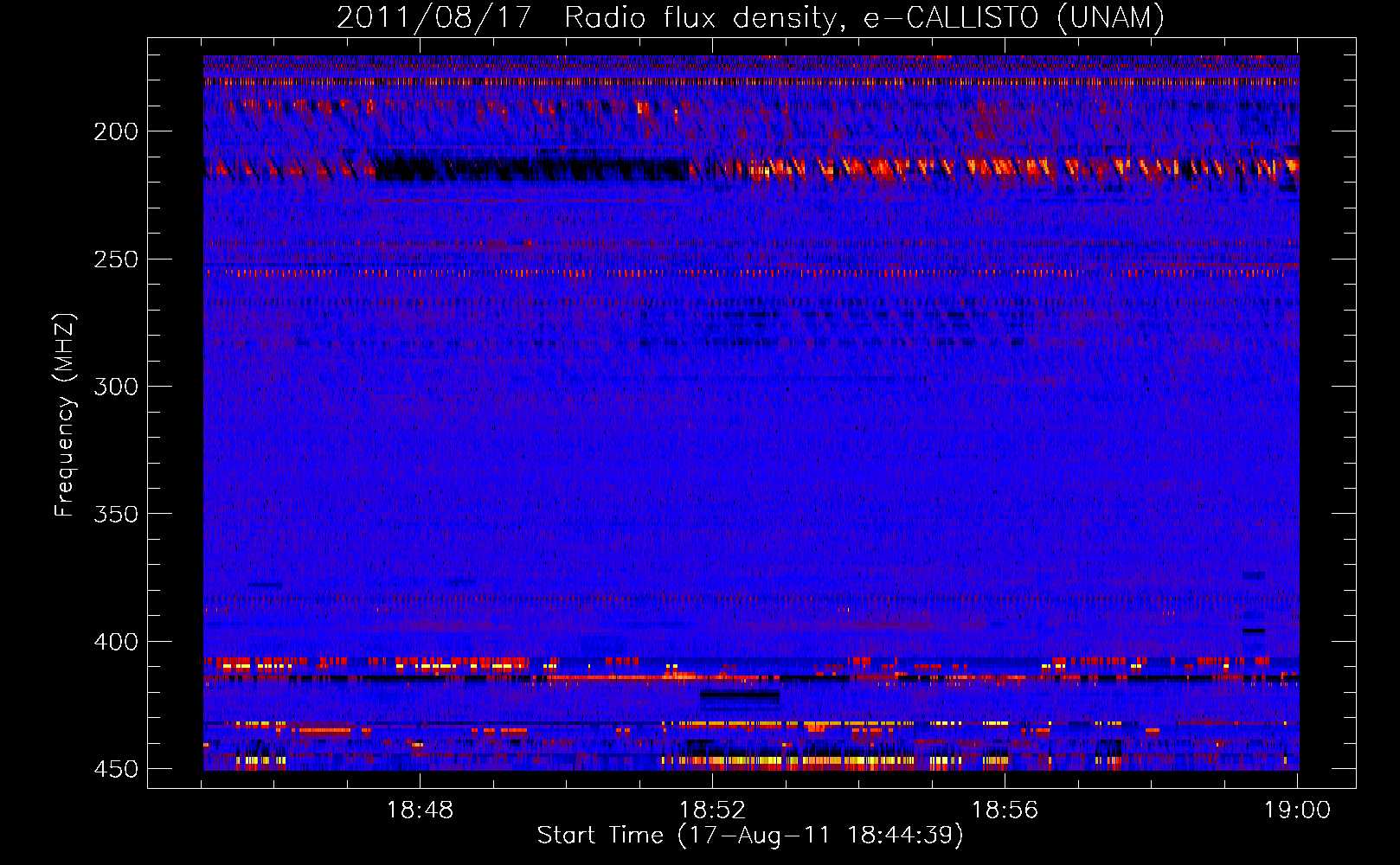
Task: Click the plot title 'Radio flux density, e-CALLISTO (UNAM)'
Action: pyautogui.click(x=864, y=18)
